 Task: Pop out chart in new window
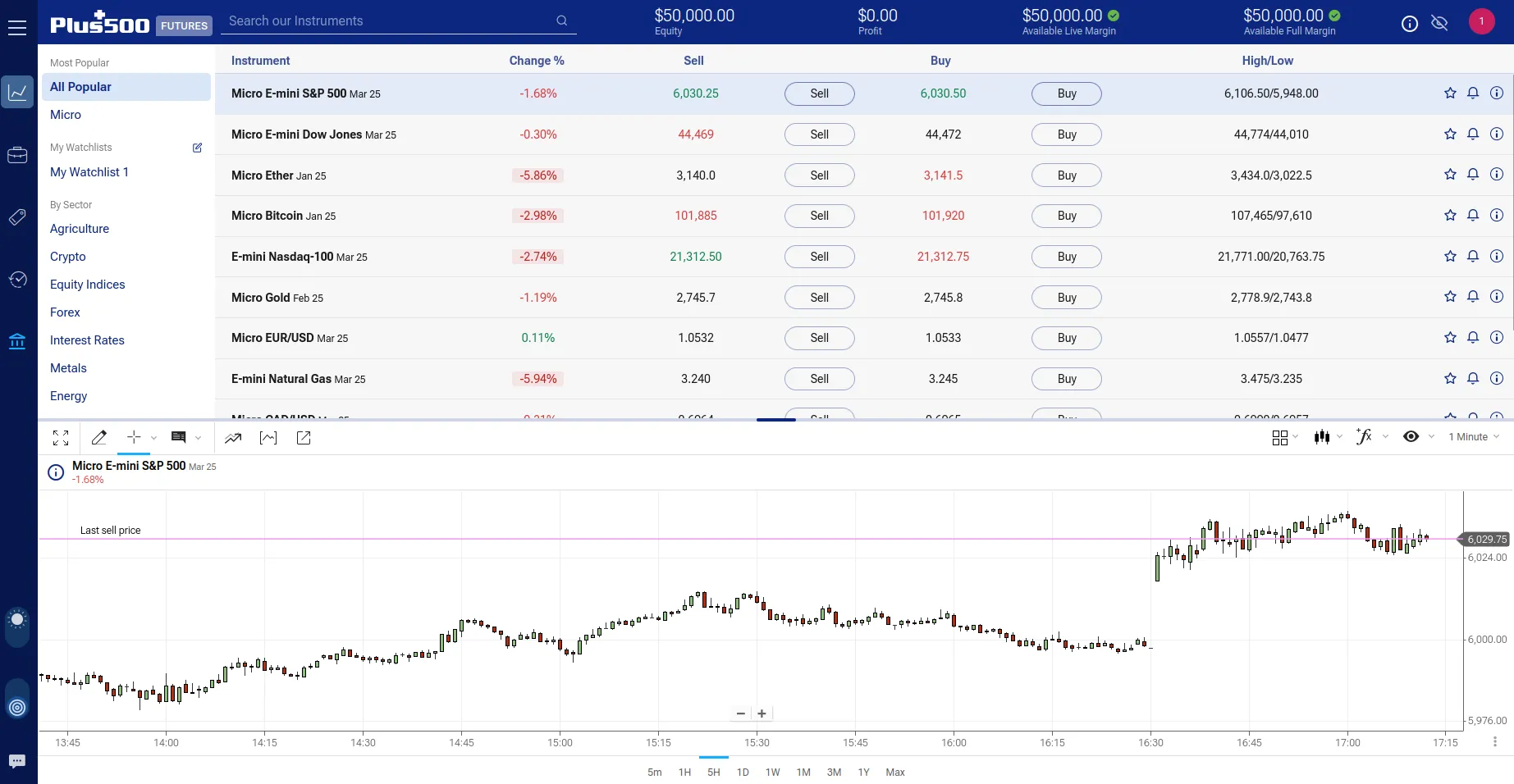(304, 438)
